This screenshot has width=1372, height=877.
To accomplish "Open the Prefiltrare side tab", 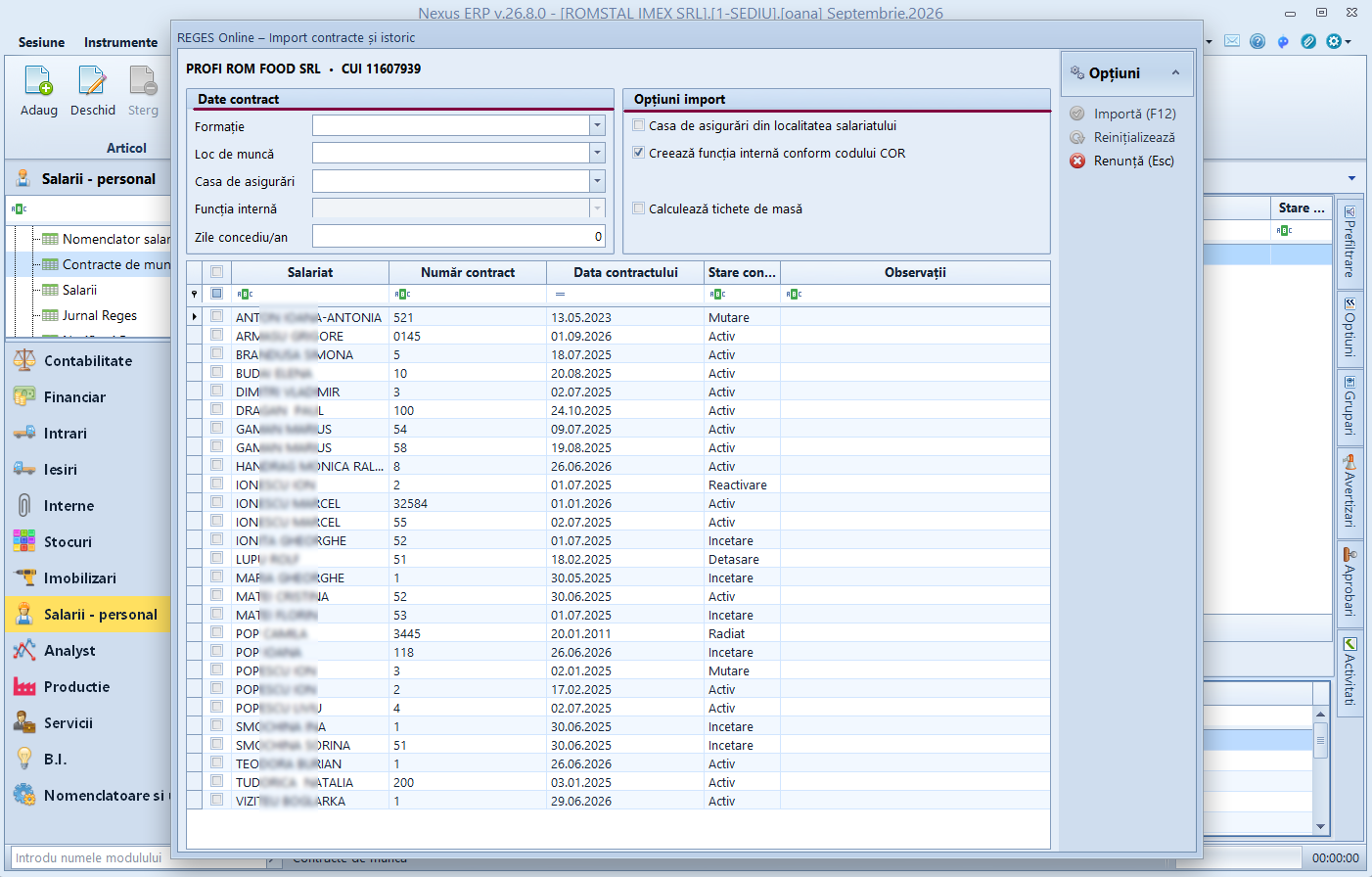I will pyautogui.click(x=1349, y=243).
